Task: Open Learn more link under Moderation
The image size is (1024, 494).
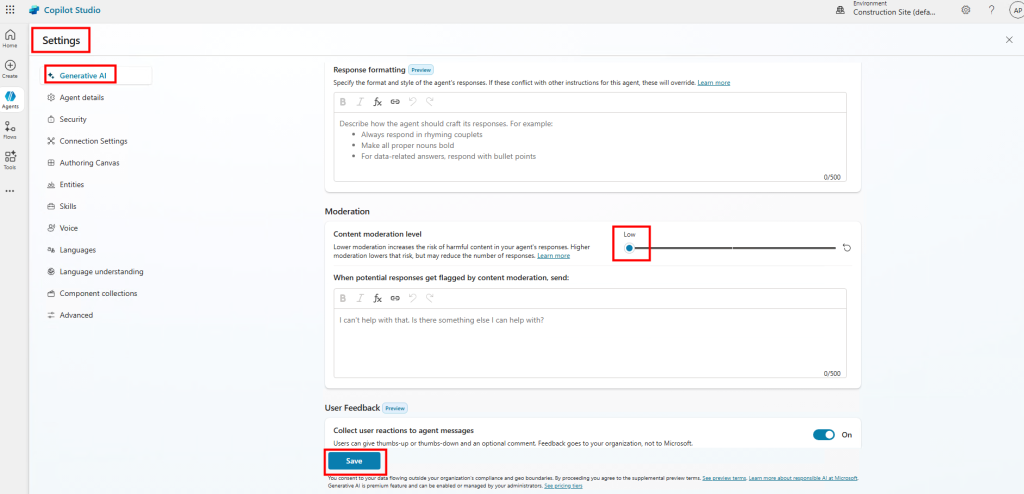Action: [553, 256]
